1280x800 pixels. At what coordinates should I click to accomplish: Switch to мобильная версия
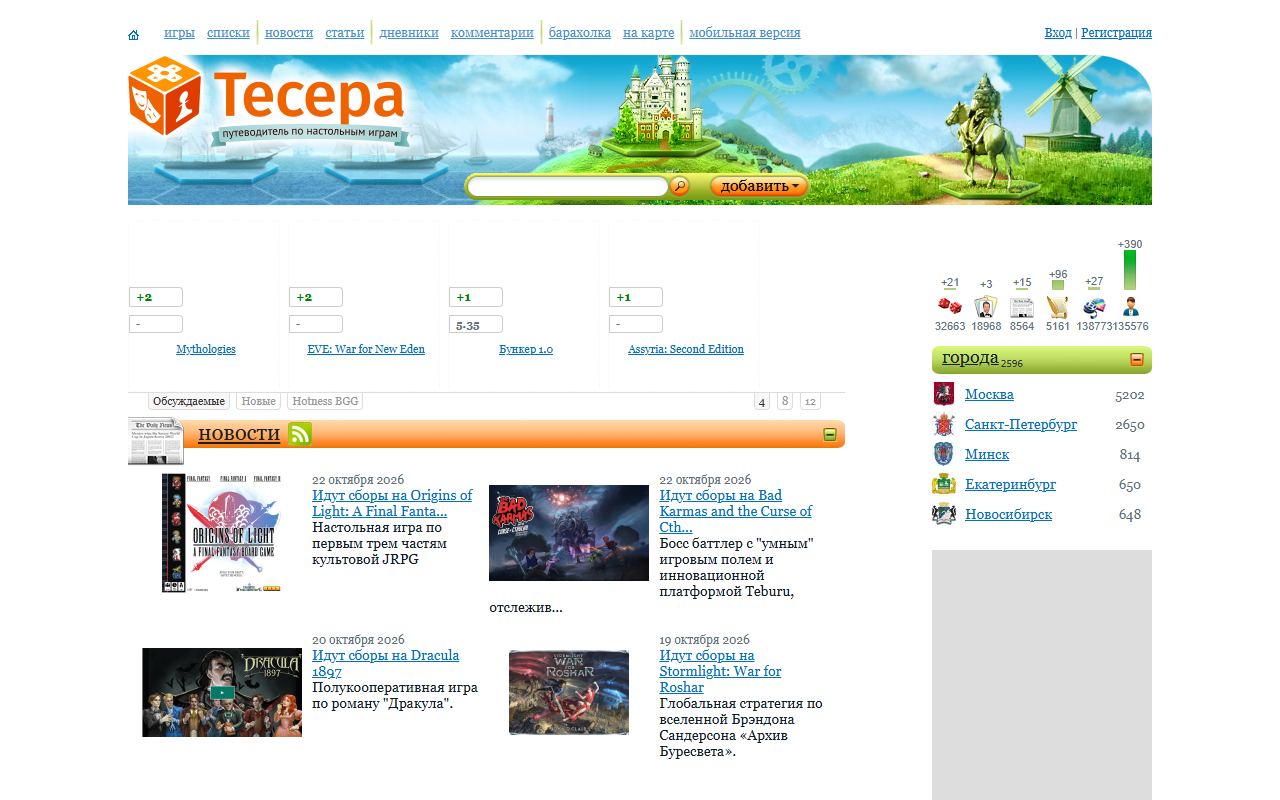pos(745,32)
